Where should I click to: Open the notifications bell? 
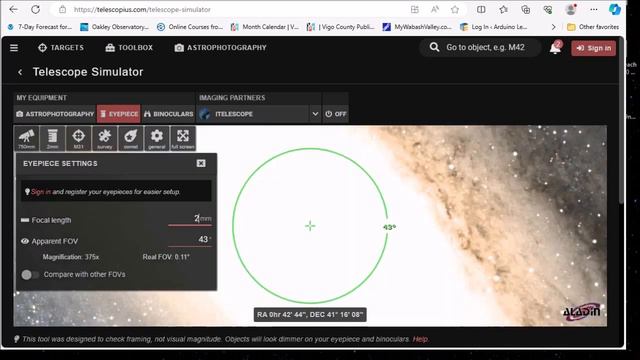pos(555,48)
